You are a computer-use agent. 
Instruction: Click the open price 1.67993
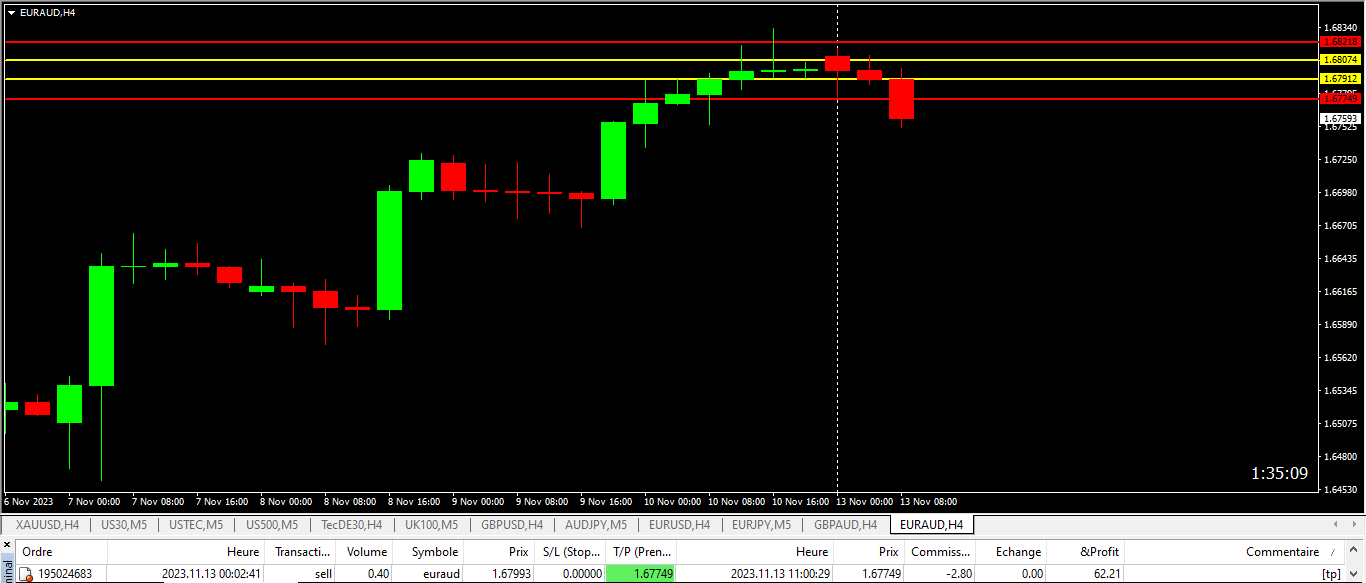pos(510,574)
